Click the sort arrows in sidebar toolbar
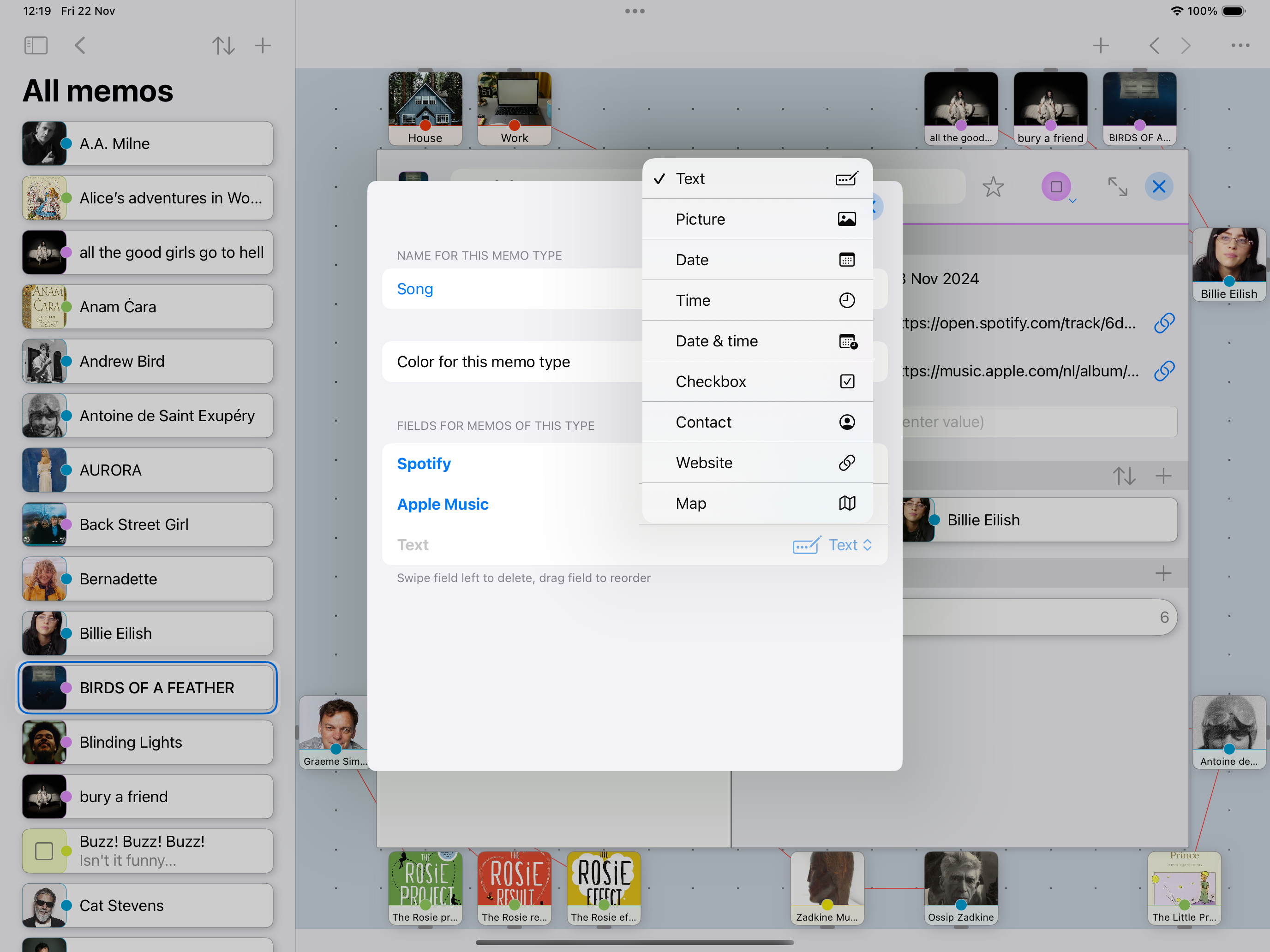The image size is (1270, 952). click(x=223, y=45)
